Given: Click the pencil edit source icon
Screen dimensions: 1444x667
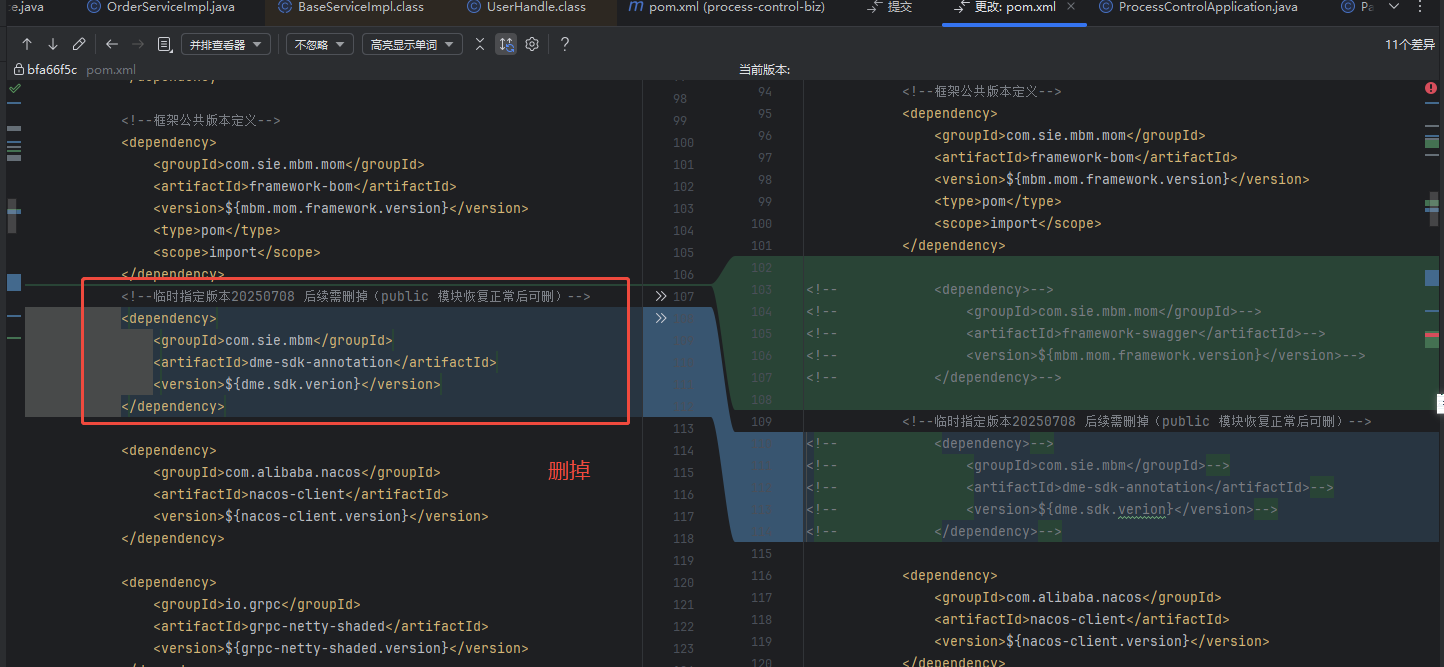Looking at the screenshot, I should pos(79,44).
